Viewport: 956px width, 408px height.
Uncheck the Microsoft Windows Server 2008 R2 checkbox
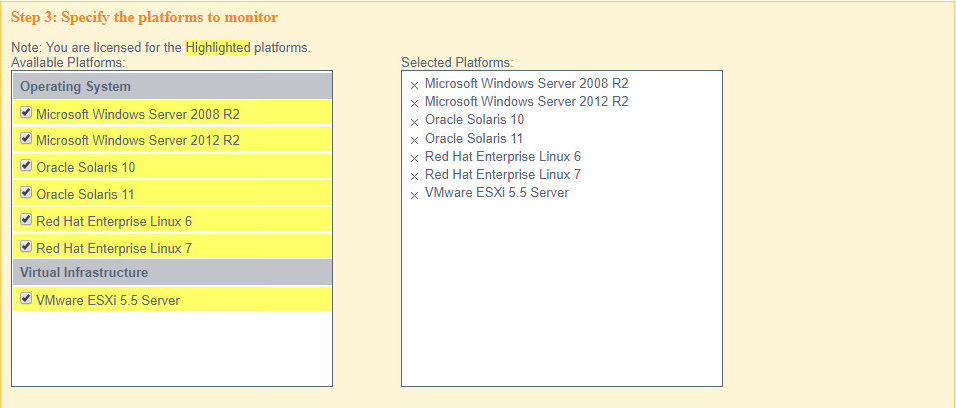click(x=26, y=113)
